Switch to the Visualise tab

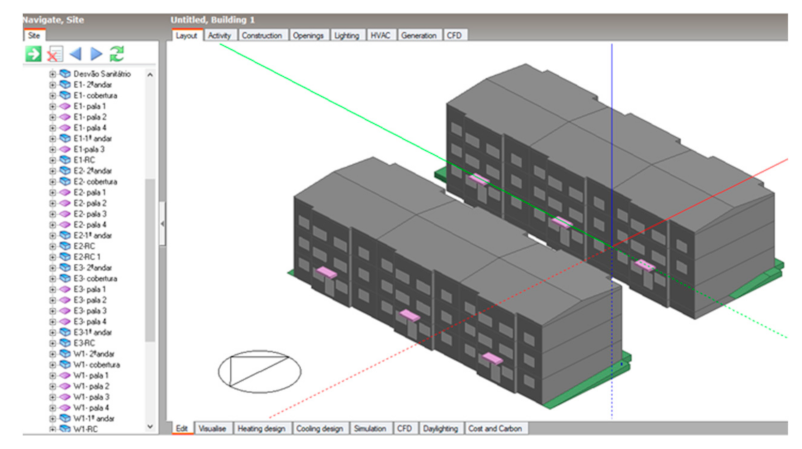pos(212,428)
